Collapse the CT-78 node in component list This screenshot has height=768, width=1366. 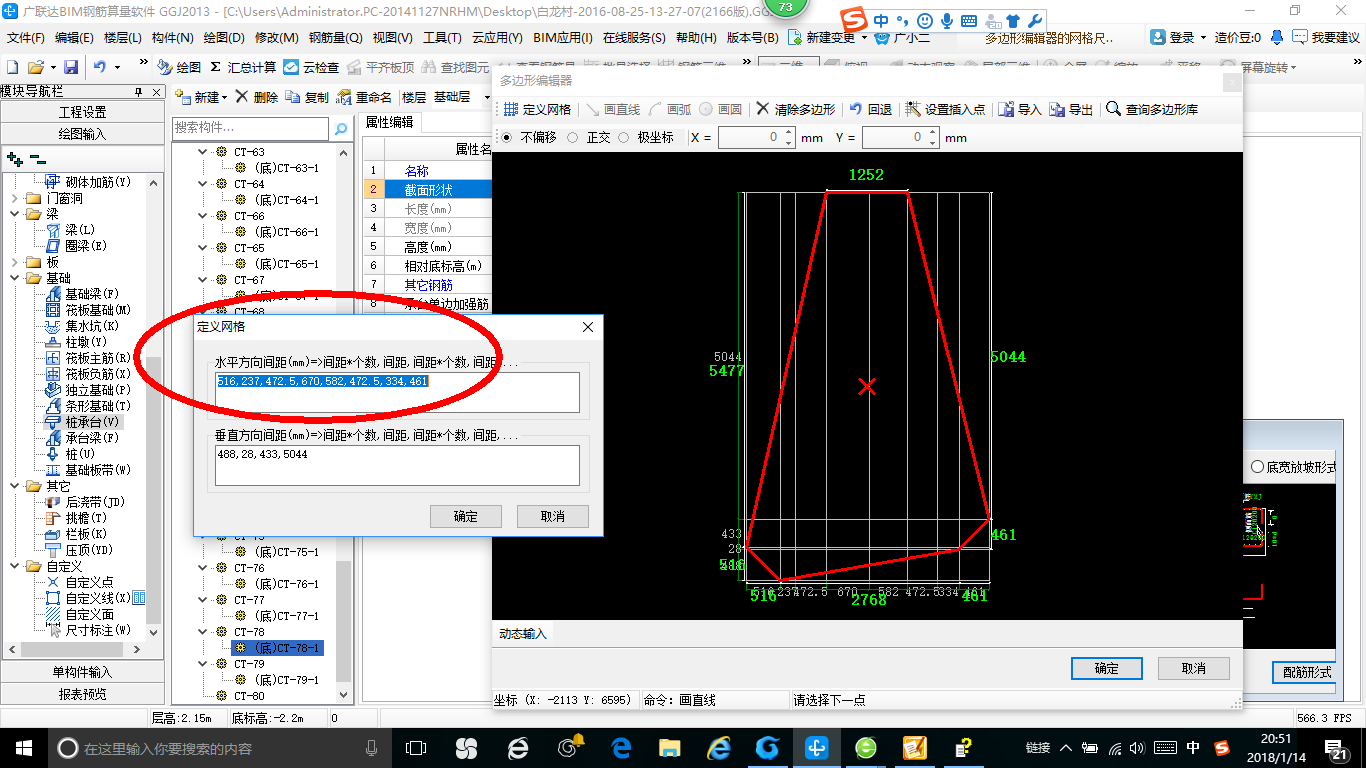pyautogui.click(x=205, y=632)
